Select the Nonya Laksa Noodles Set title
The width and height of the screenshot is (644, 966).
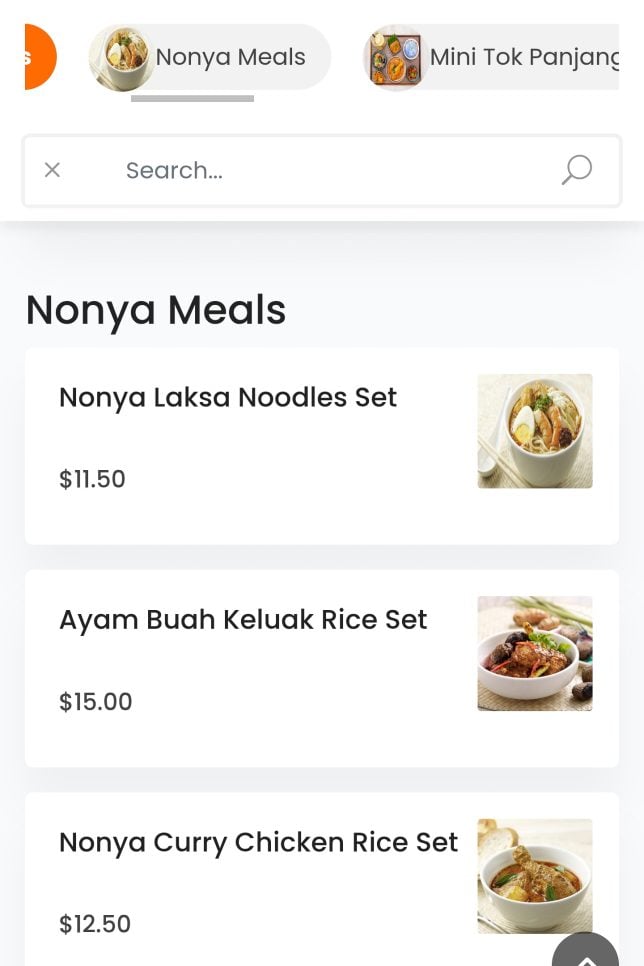pos(228,397)
